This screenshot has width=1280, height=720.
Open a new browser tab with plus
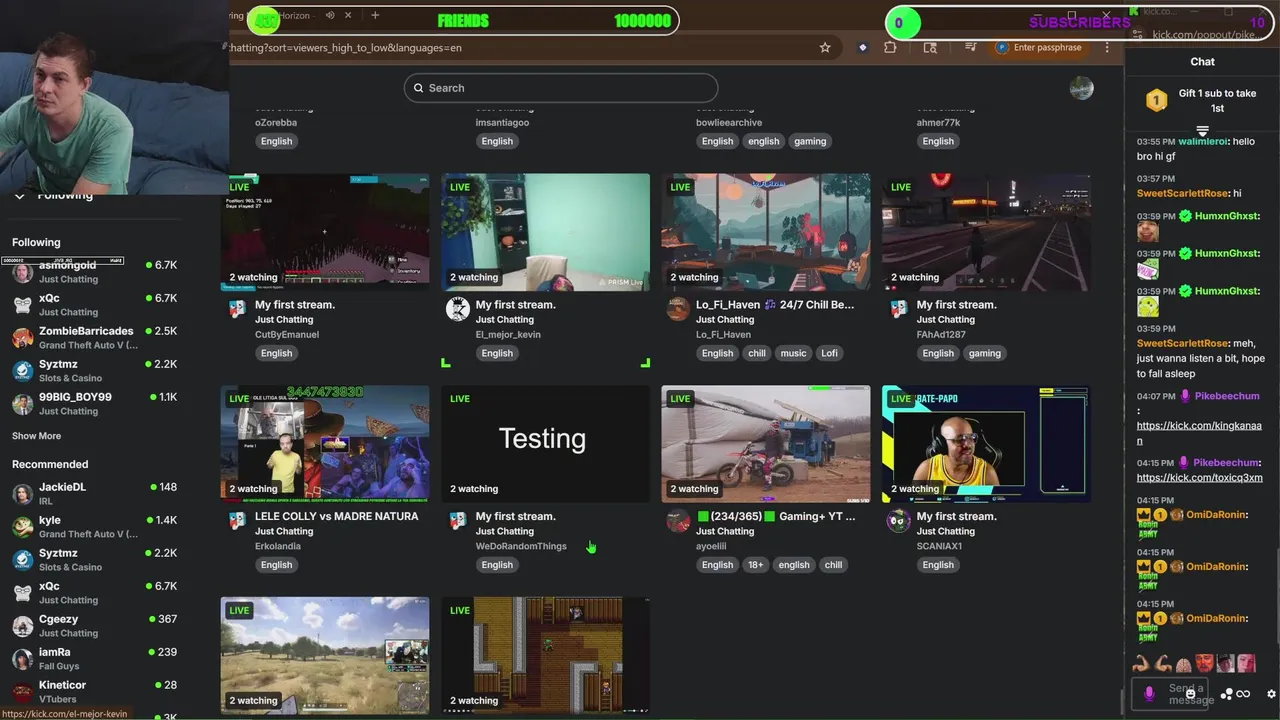375,15
